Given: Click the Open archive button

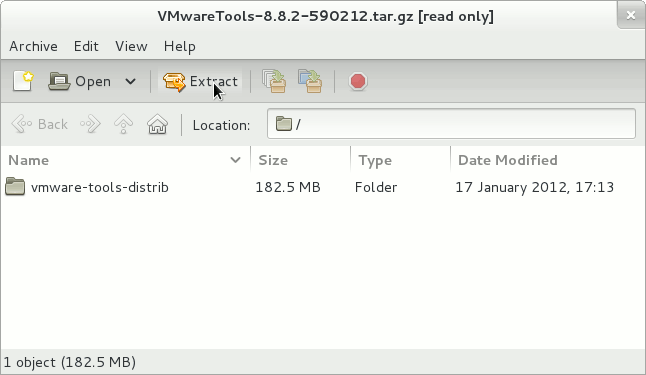Looking at the screenshot, I should [x=80, y=81].
